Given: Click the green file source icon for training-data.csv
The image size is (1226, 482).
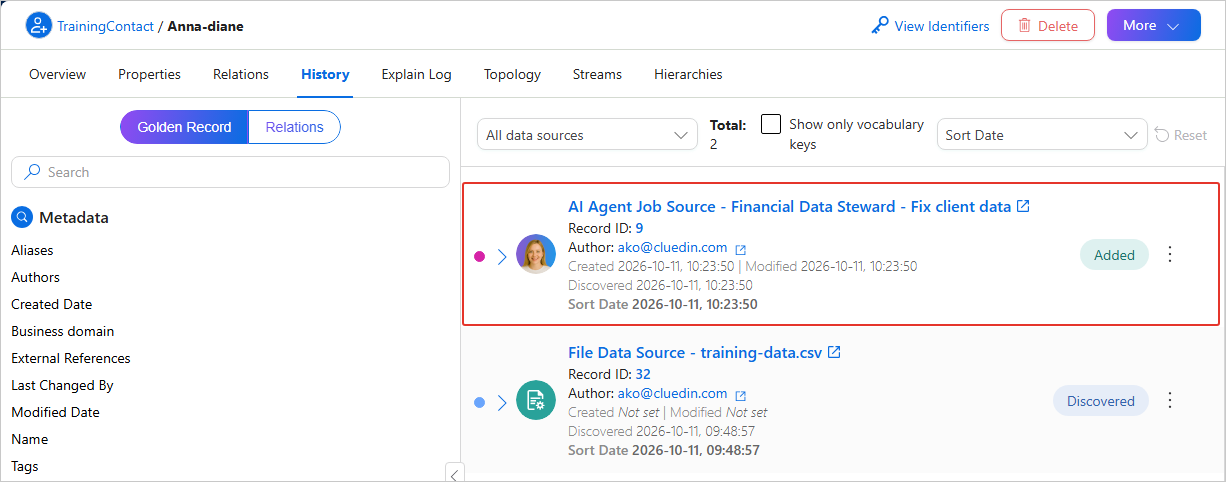Looking at the screenshot, I should 536,400.
